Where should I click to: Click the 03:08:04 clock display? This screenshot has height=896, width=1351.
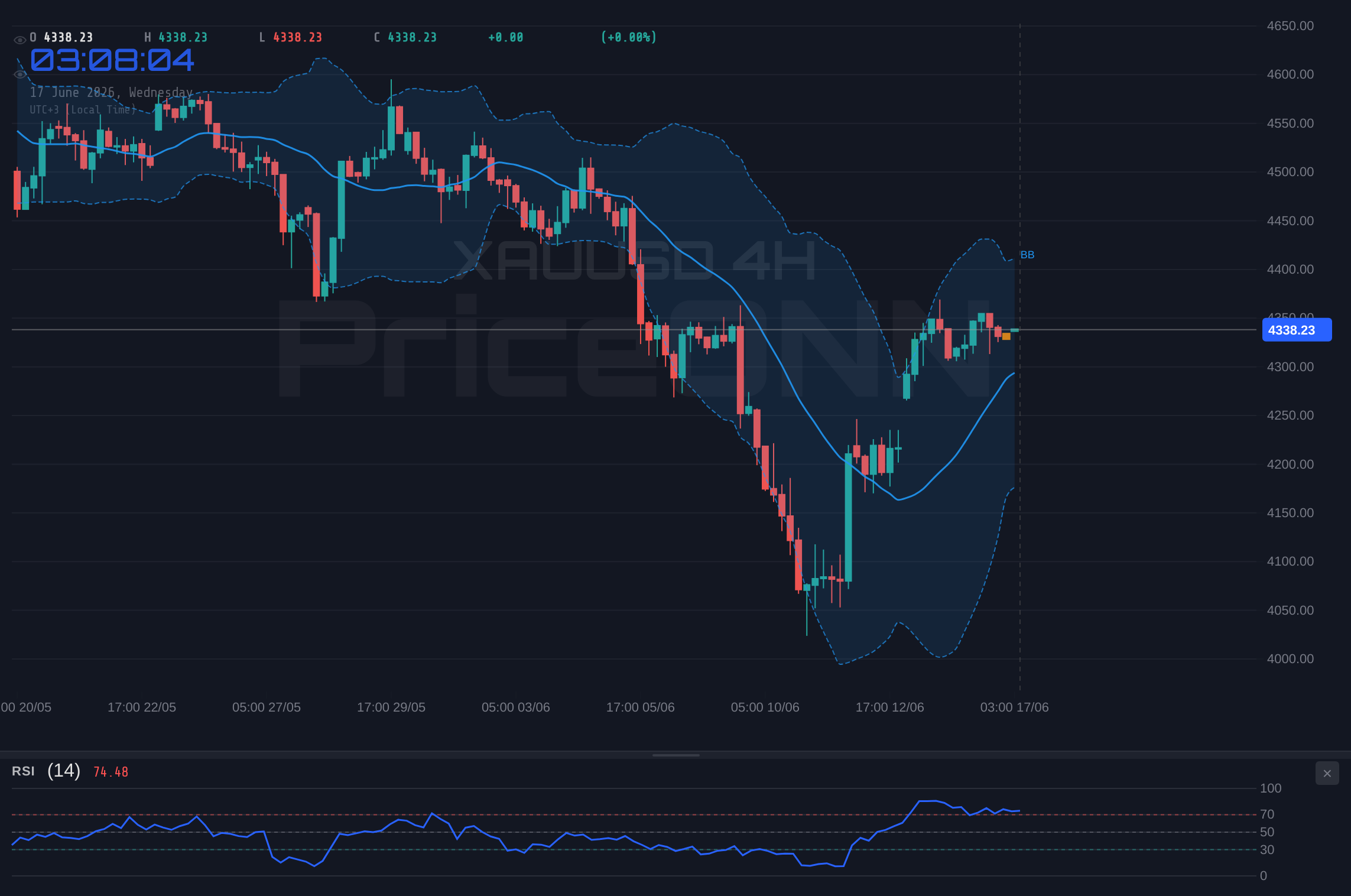pos(112,60)
